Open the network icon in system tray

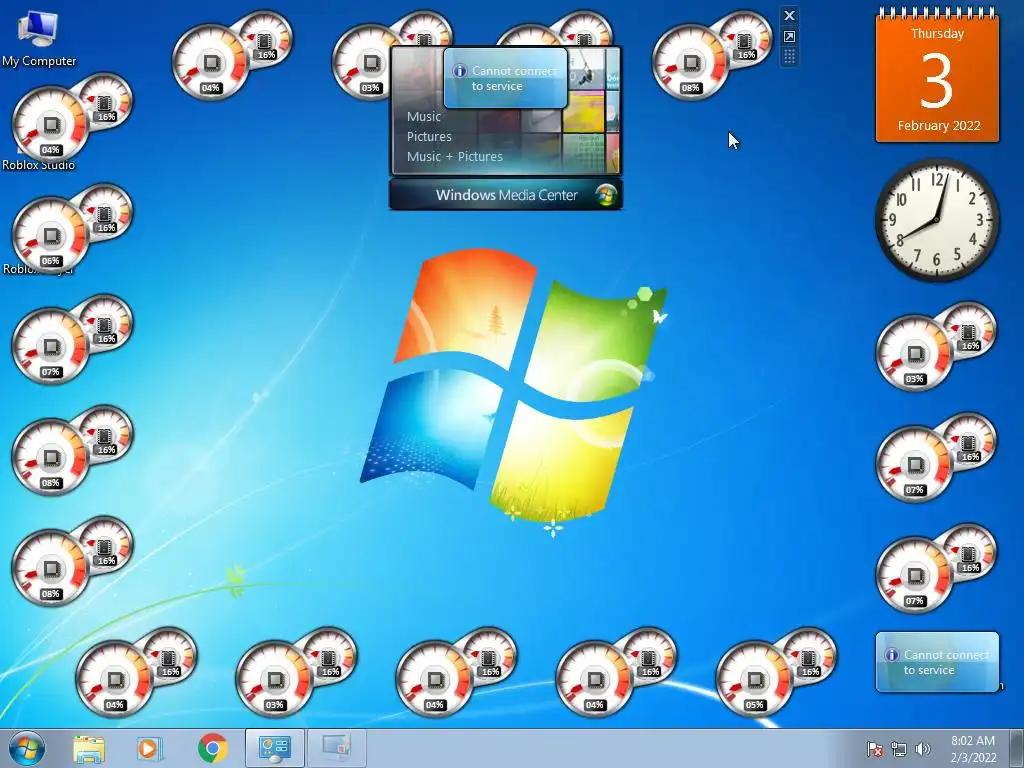899,749
